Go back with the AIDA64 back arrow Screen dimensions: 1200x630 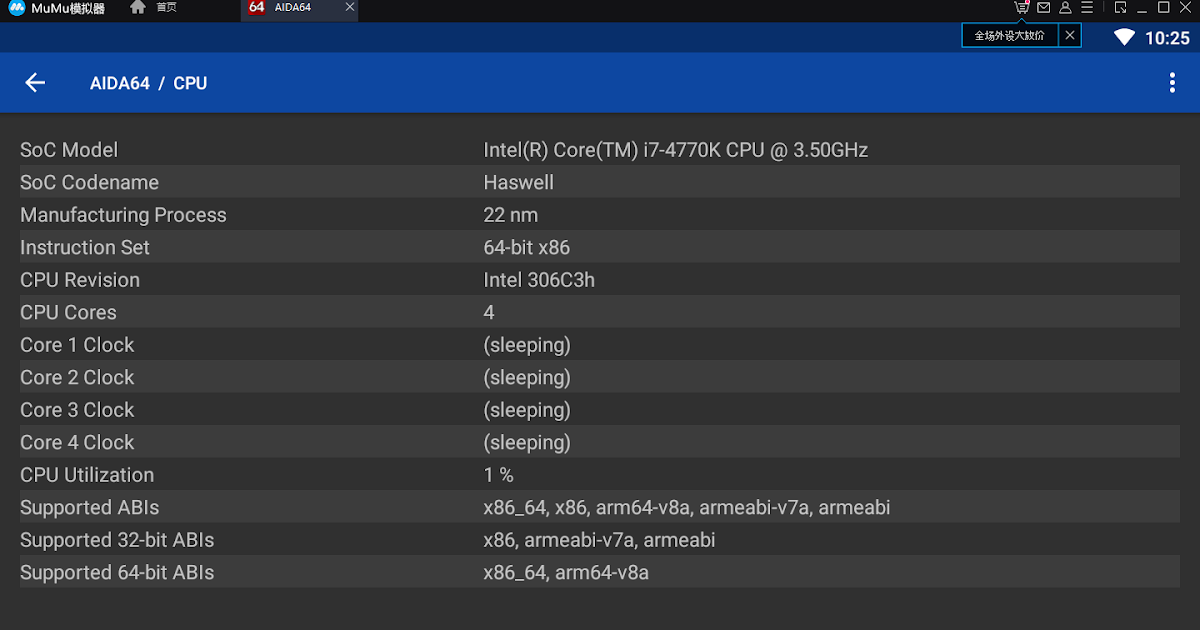coord(35,83)
